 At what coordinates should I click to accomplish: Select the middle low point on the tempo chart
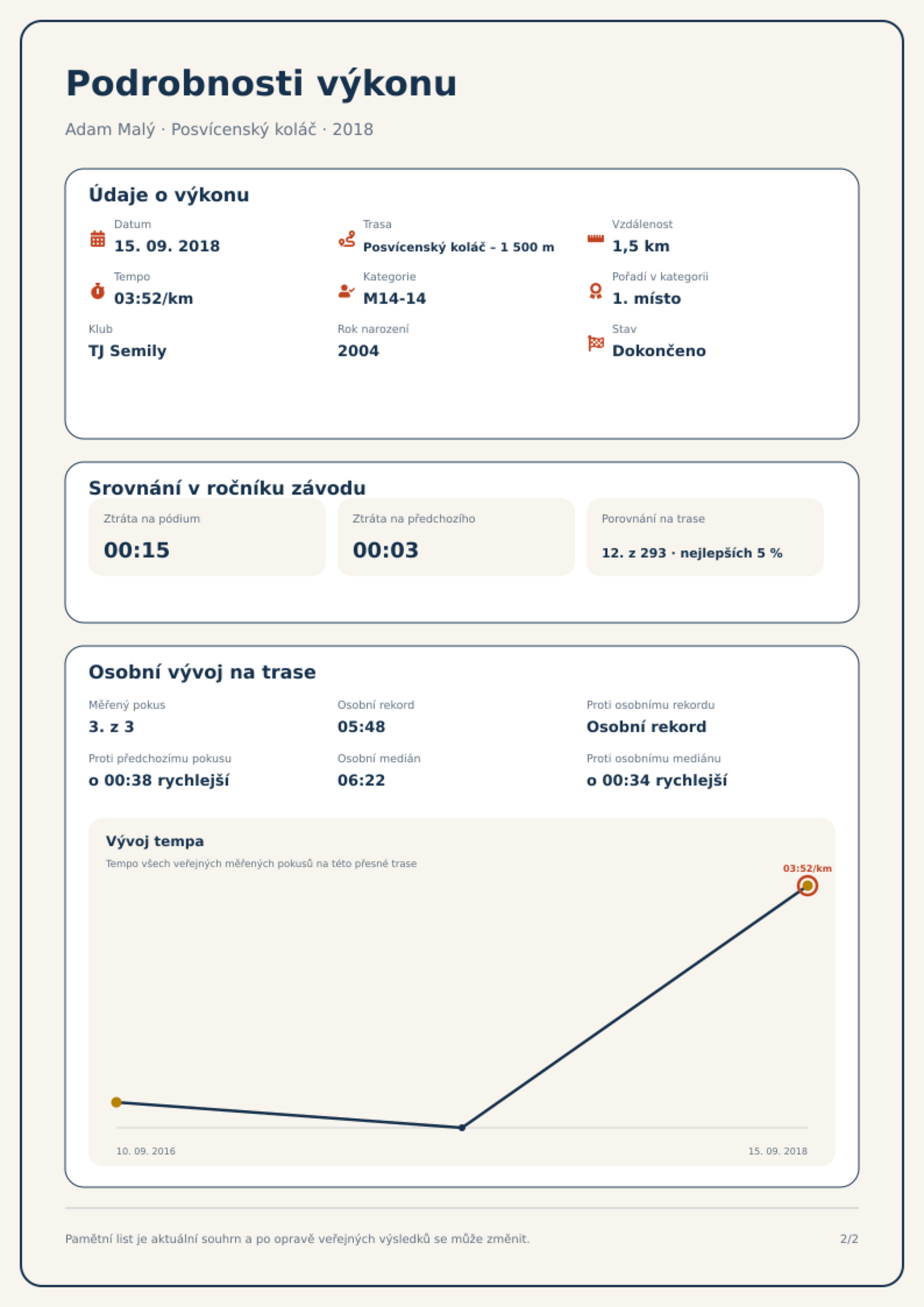[x=462, y=1128]
